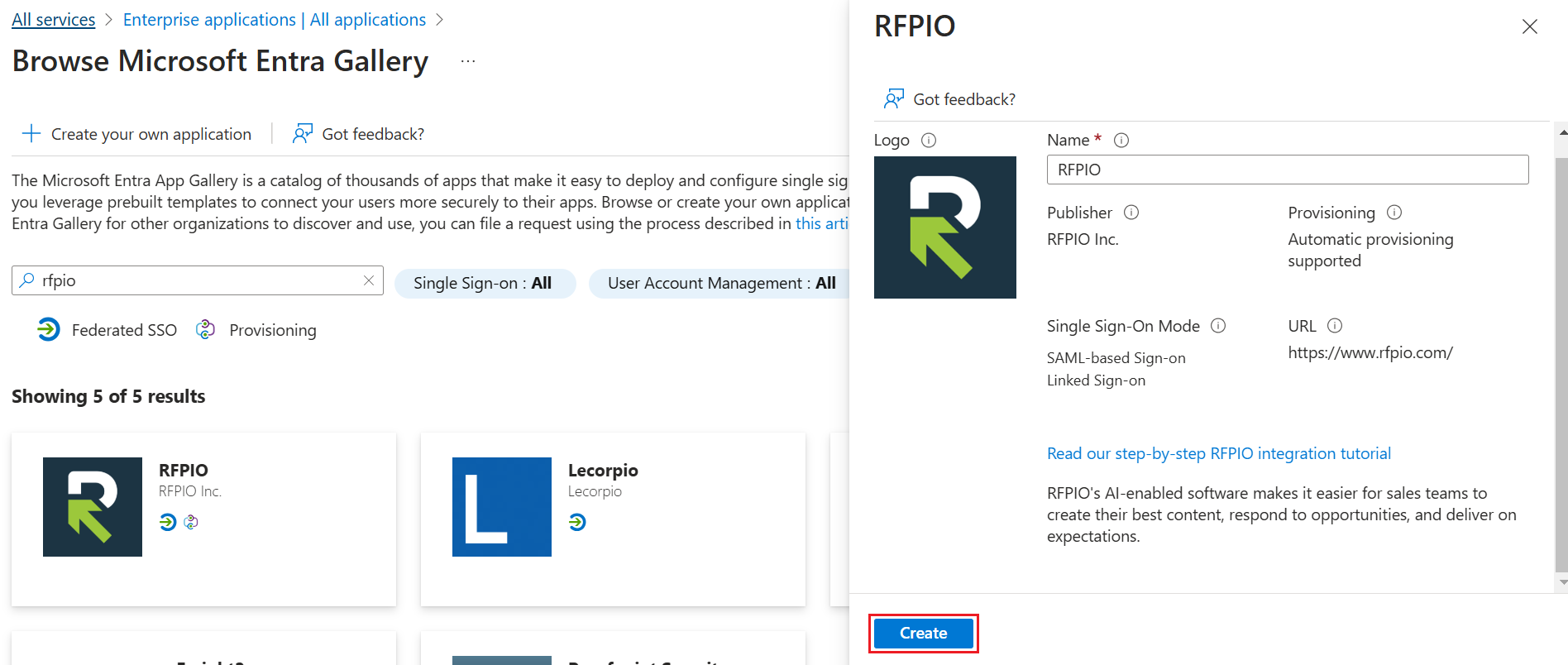Viewport: 1568px width, 665px height.
Task: Click the provisioning icon on the RFPIO card
Action: click(191, 522)
